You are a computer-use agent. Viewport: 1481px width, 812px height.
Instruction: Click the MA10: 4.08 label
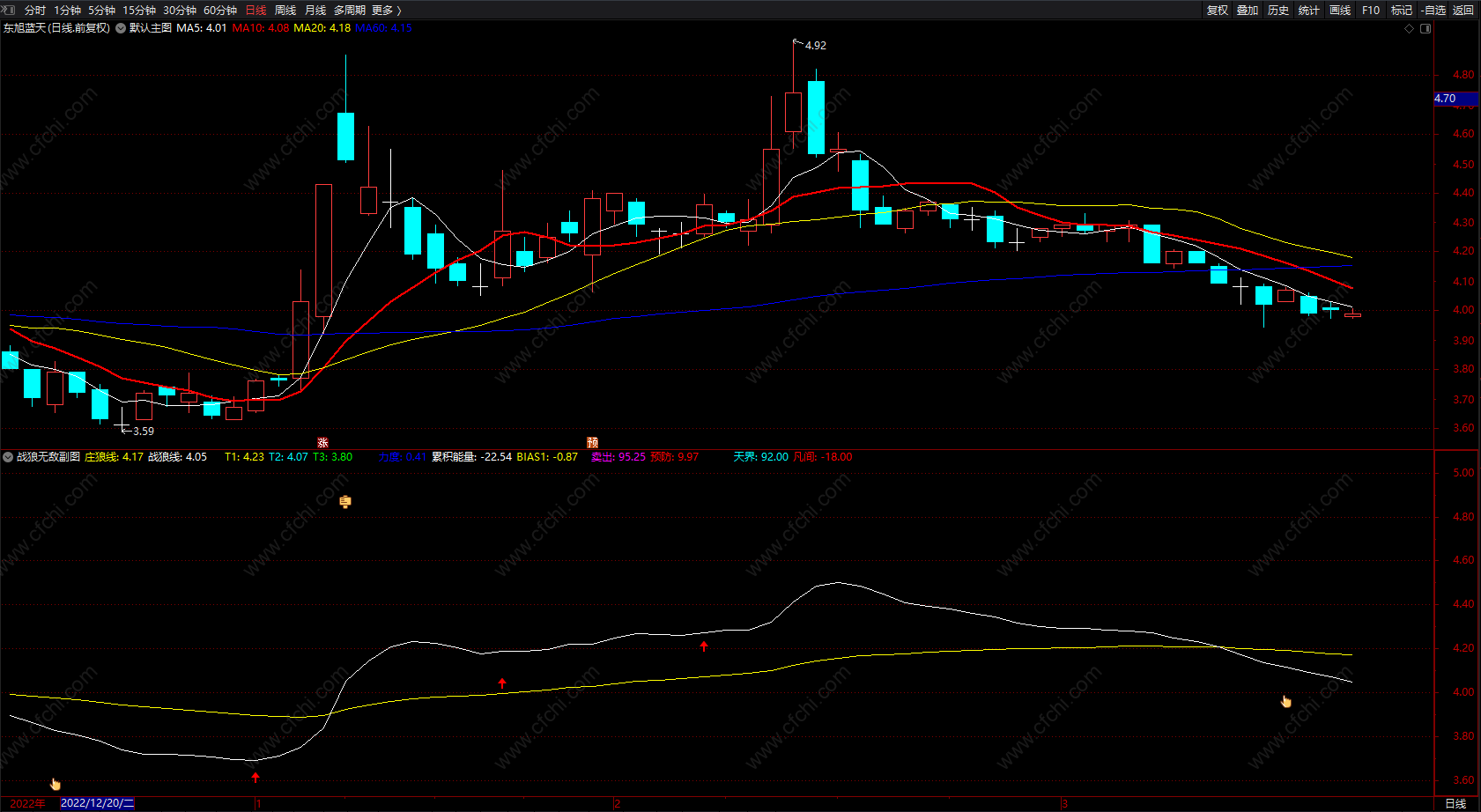pos(261,28)
